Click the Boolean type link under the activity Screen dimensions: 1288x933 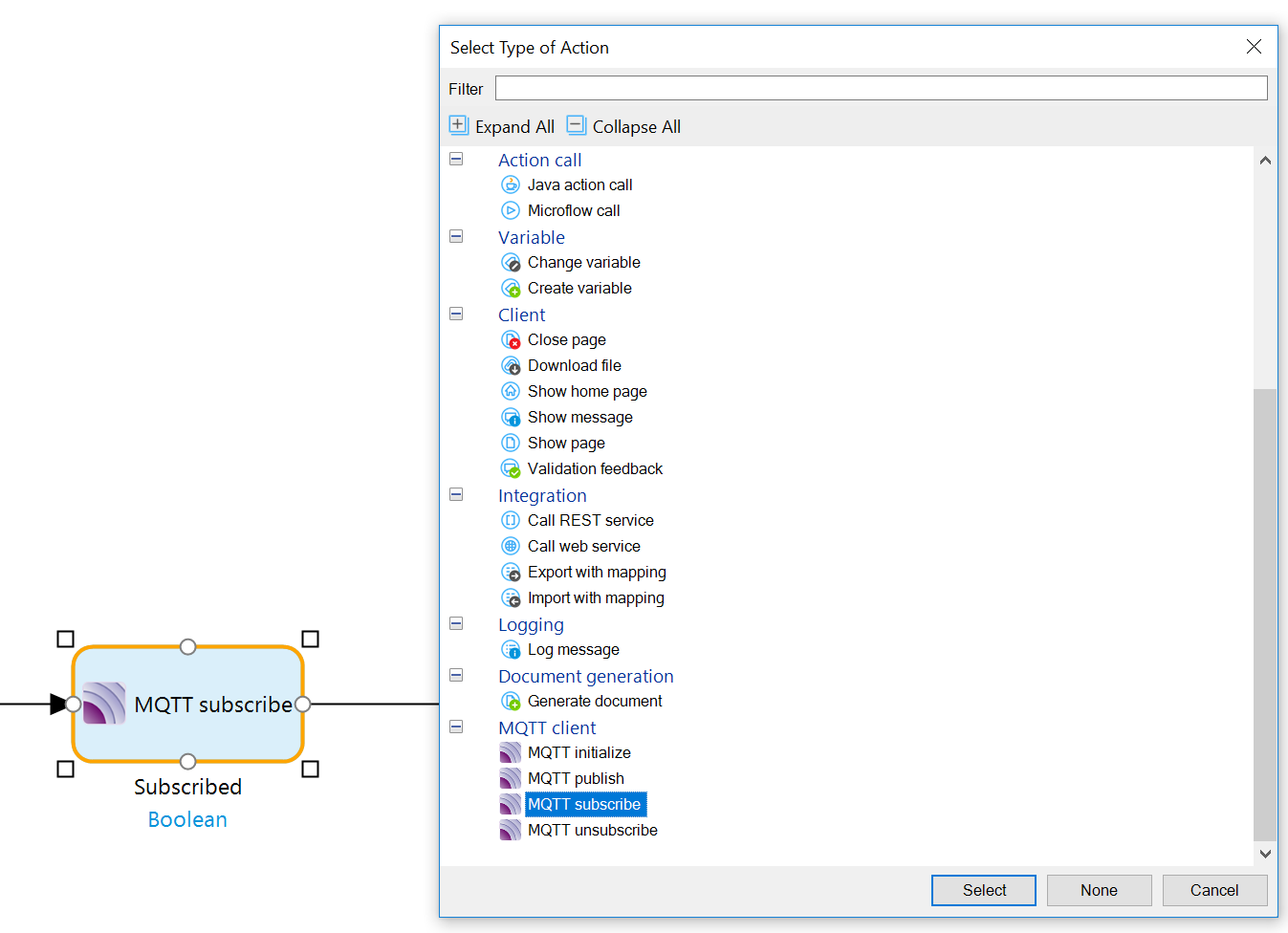click(187, 819)
